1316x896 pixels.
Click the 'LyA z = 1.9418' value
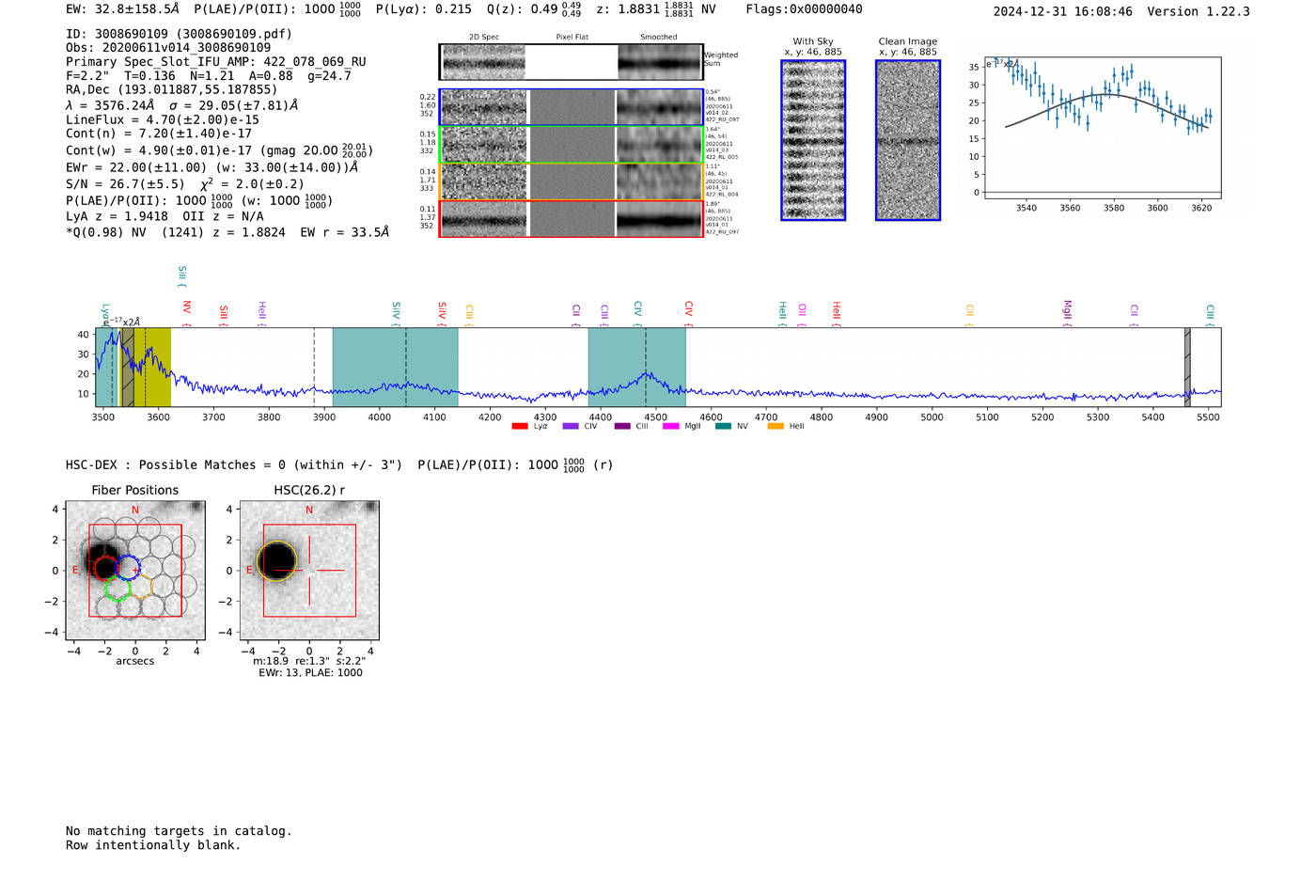click(x=117, y=216)
